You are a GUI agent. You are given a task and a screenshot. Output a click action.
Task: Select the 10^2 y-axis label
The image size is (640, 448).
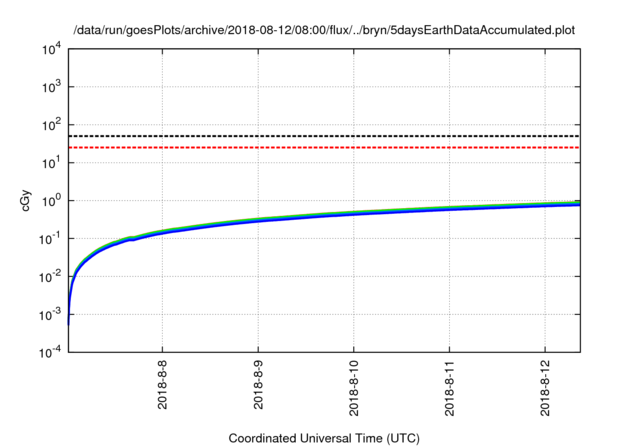pyautogui.click(x=52, y=125)
